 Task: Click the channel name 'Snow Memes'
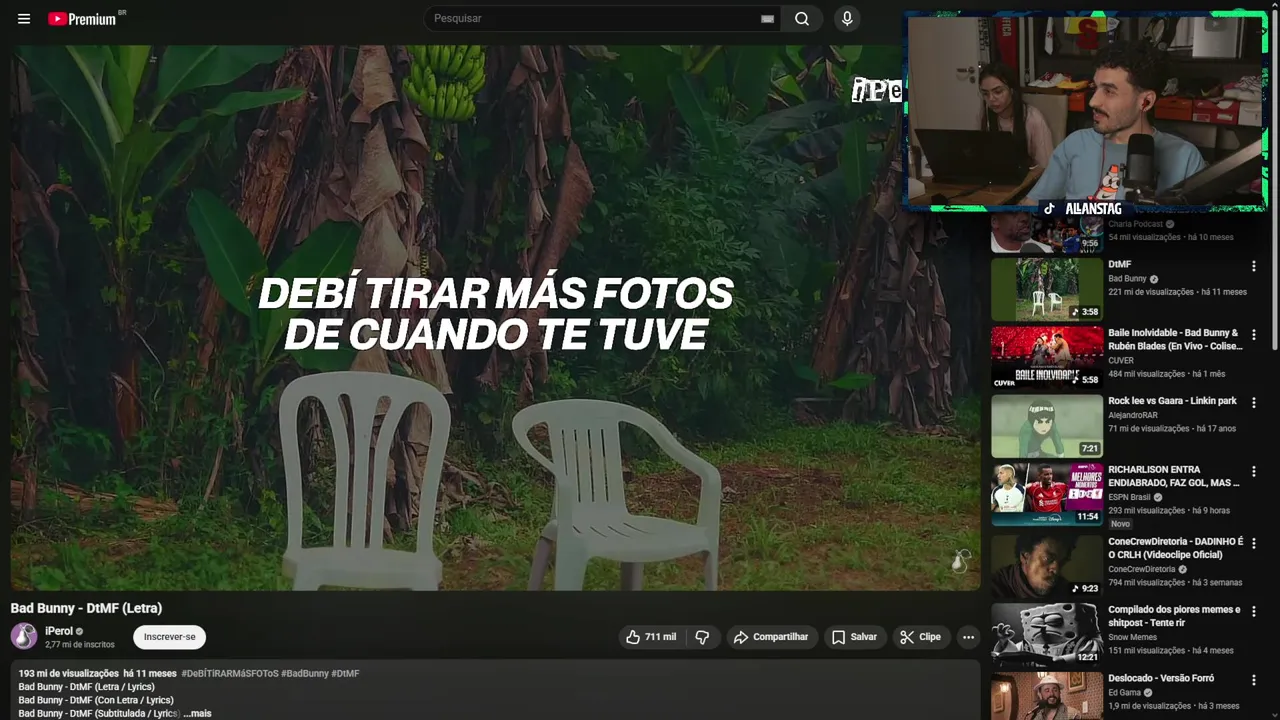click(1132, 637)
